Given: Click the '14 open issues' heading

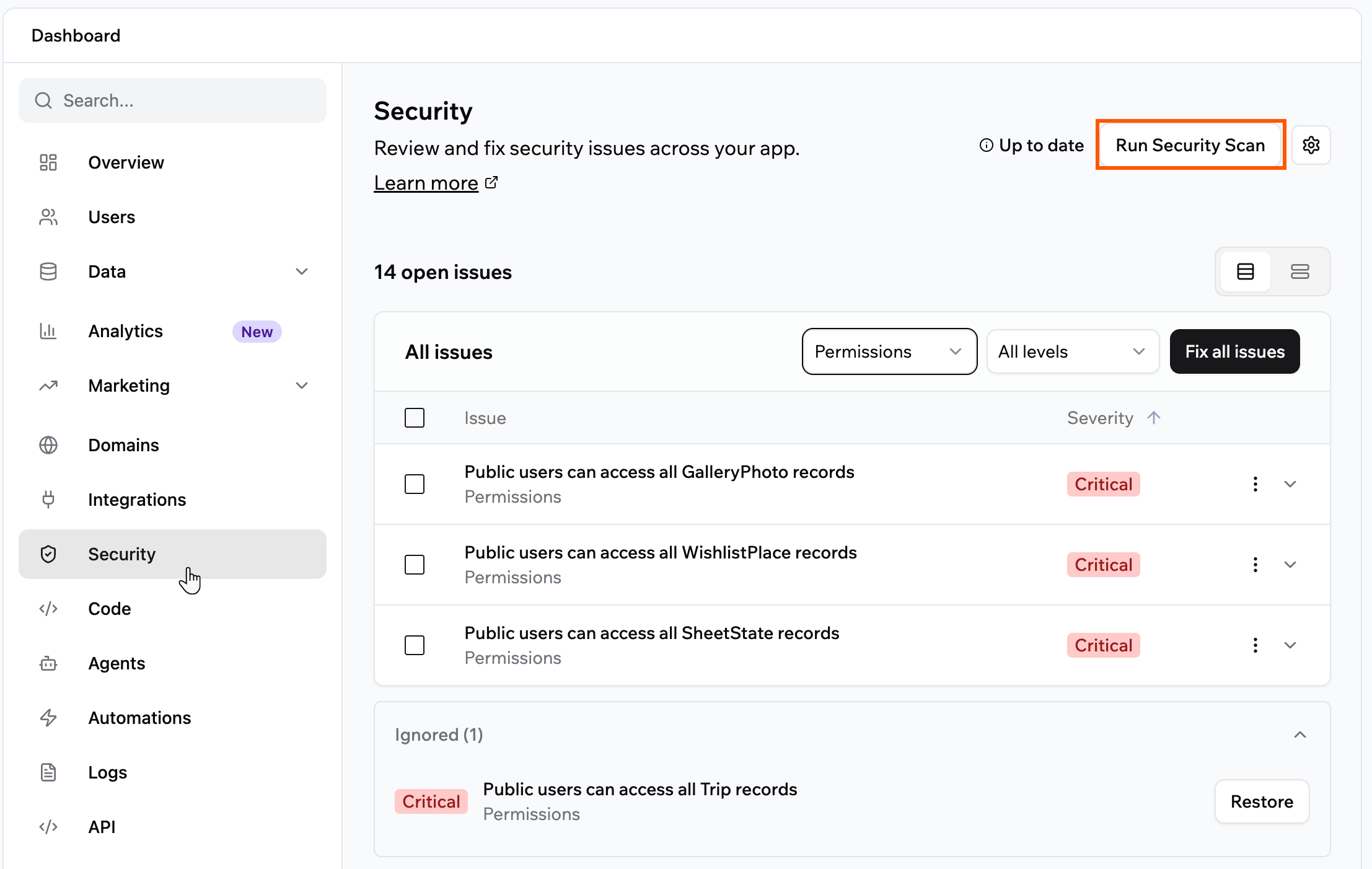Looking at the screenshot, I should [x=443, y=272].
